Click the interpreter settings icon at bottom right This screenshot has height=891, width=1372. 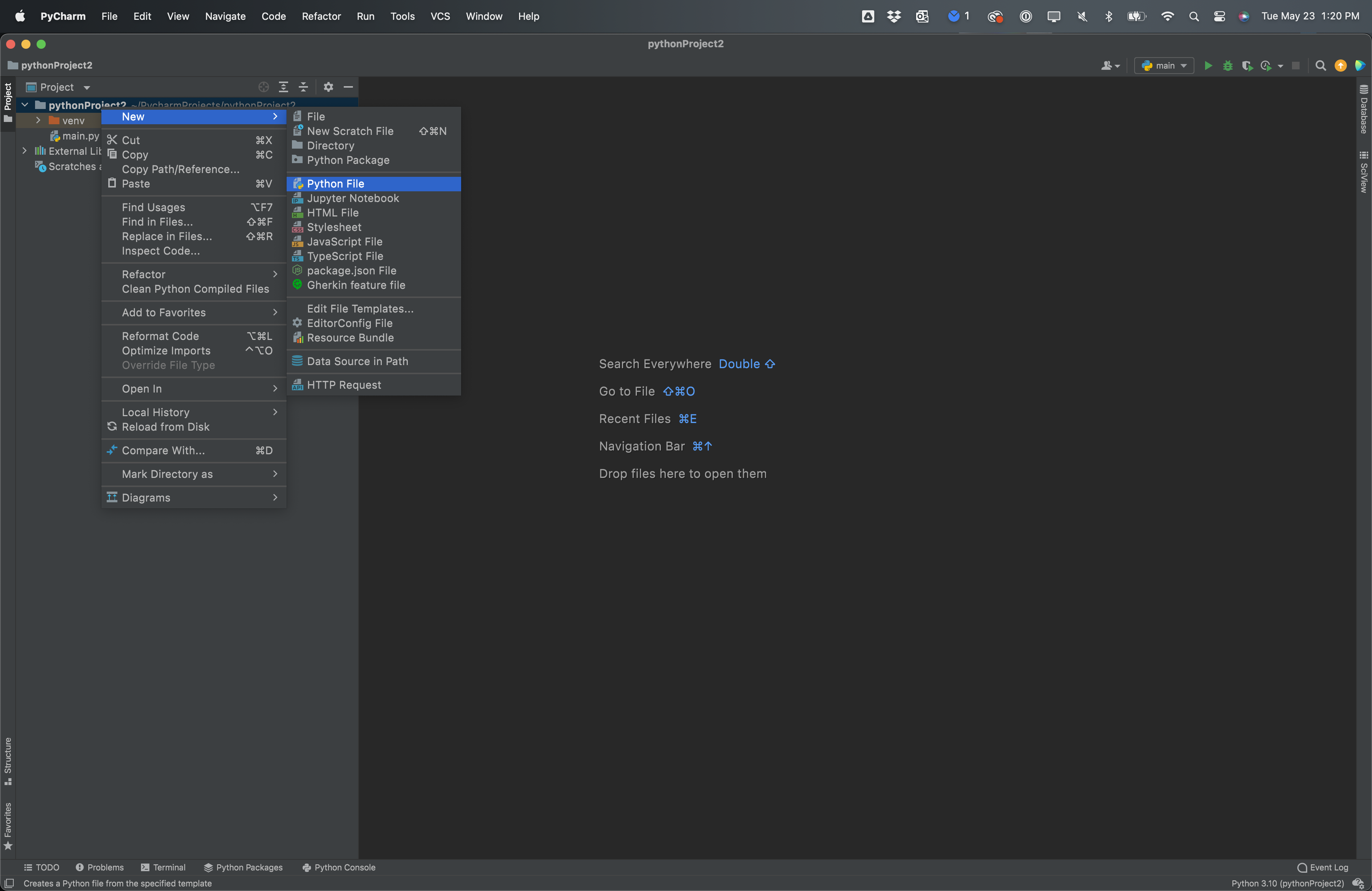pos(1358,883)
